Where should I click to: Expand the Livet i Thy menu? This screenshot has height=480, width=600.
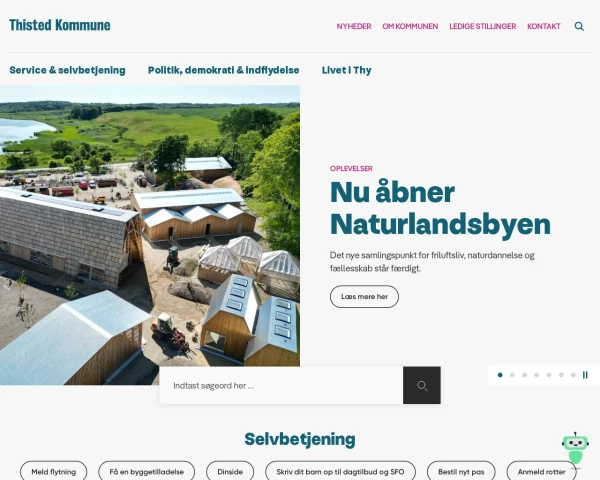coord(347,70)
